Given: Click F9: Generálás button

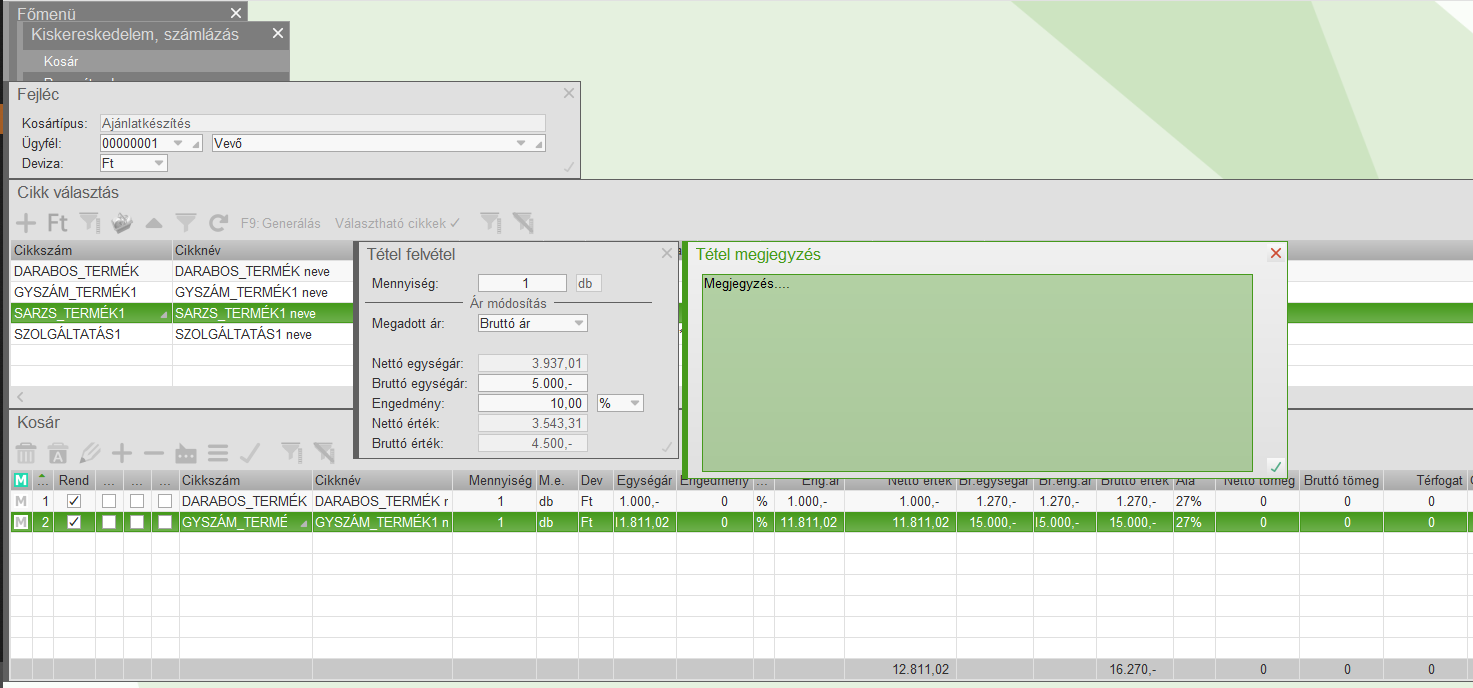Looking at the screenshot, I should click(x=281, y=223).
